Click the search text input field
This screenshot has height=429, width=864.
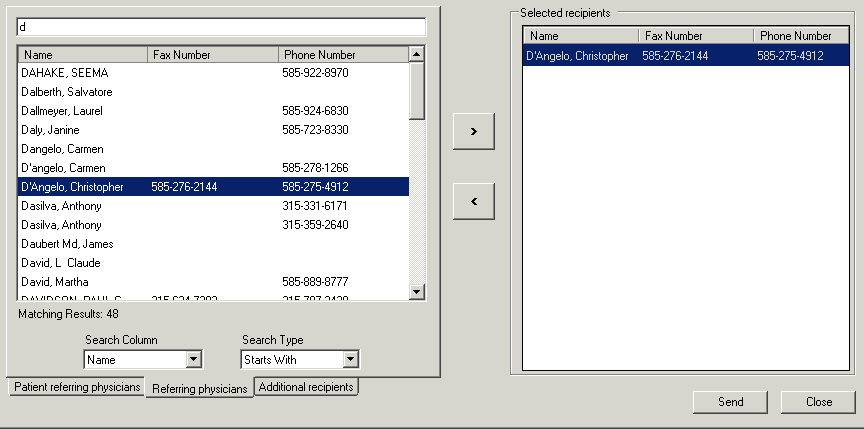click(x=221, y=26)
